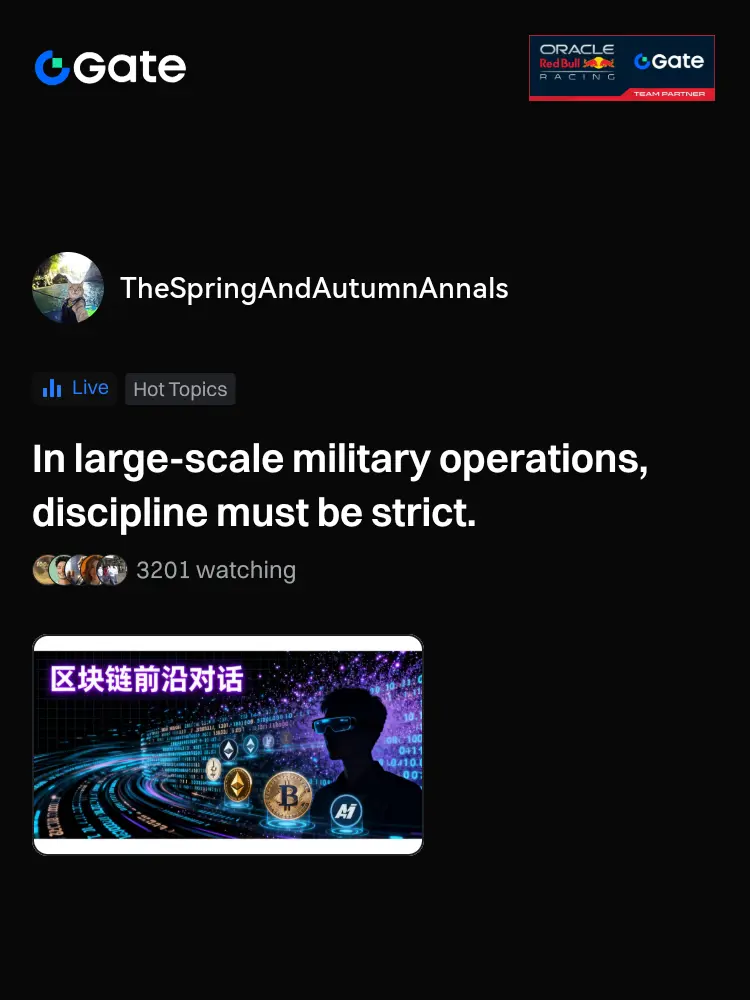Click the AI badge in the thumbnail
Image resolution: width=750 pixels, height=1000 pixels.
(x=346, y=812)
